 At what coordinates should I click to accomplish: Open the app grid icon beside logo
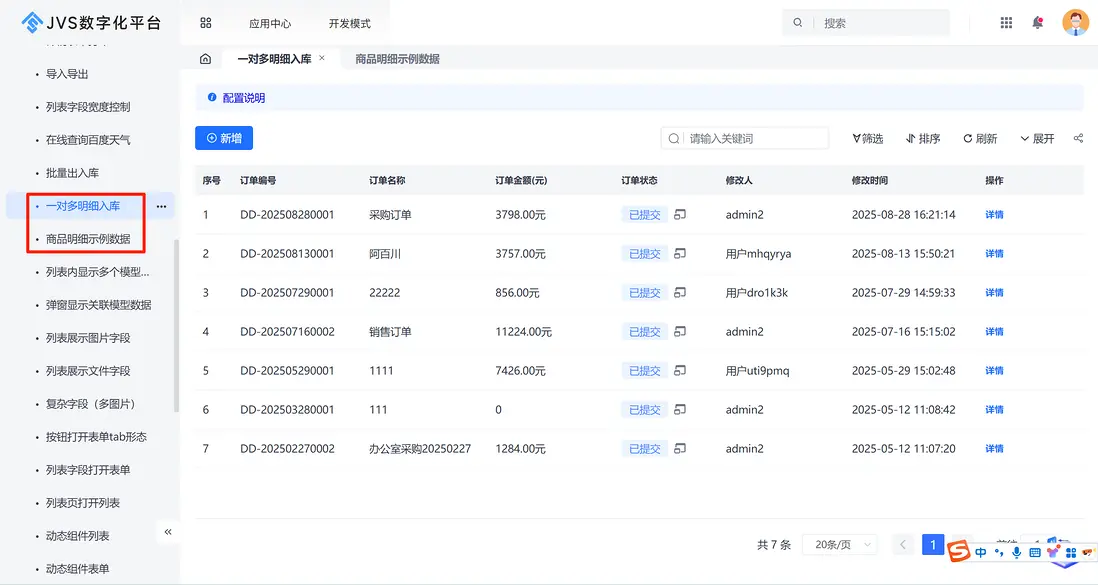[x=206, y=23]
